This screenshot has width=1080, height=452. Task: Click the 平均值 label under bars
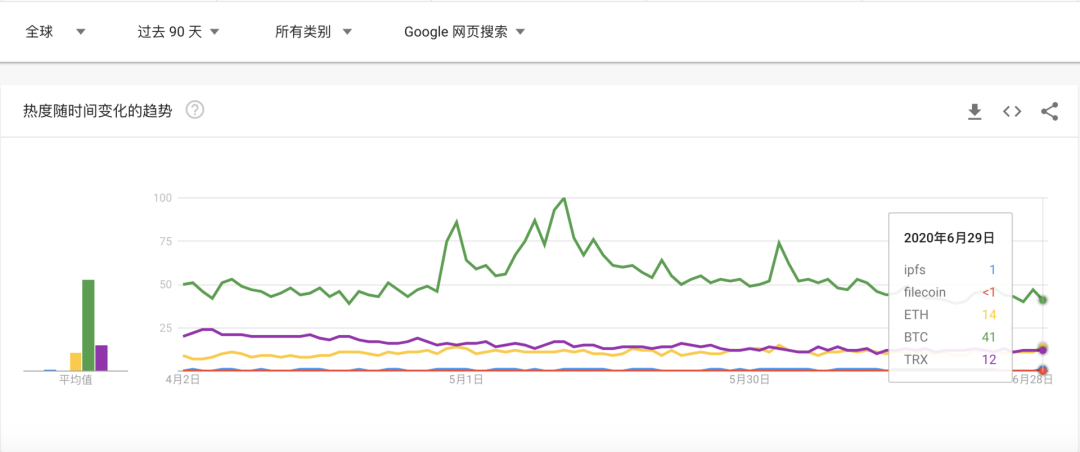click(x=76, y=380)
